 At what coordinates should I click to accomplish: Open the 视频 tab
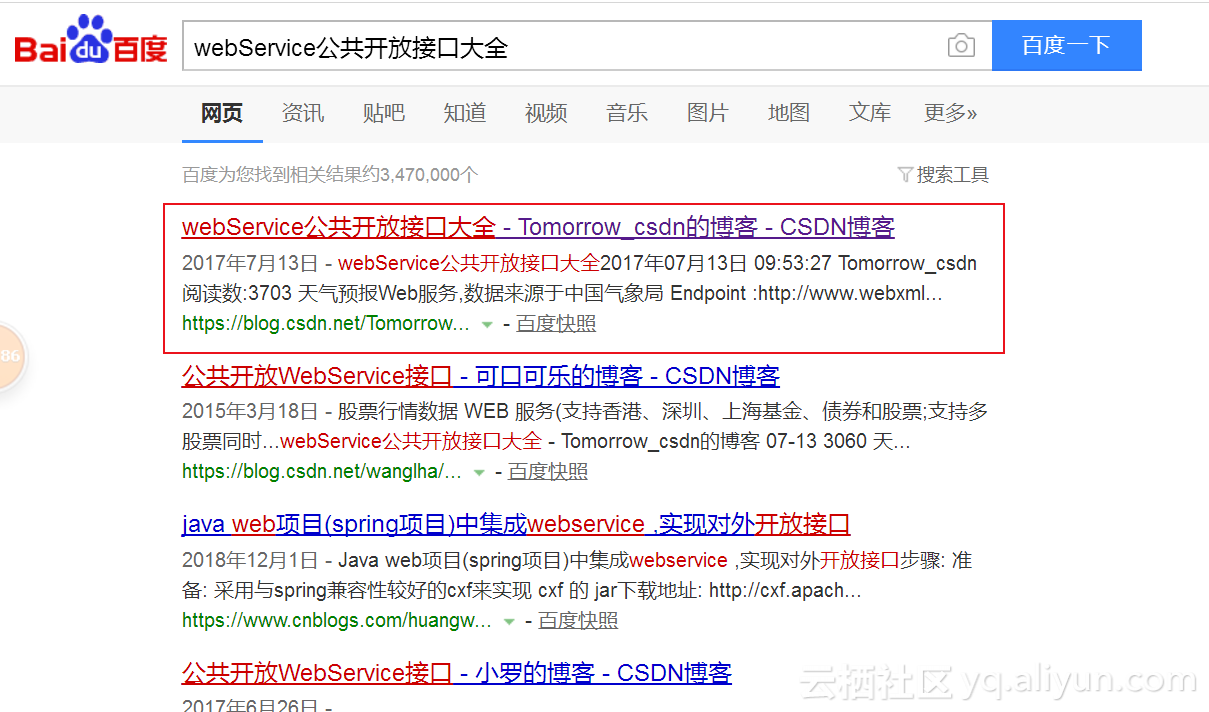(x=546, y=113)
